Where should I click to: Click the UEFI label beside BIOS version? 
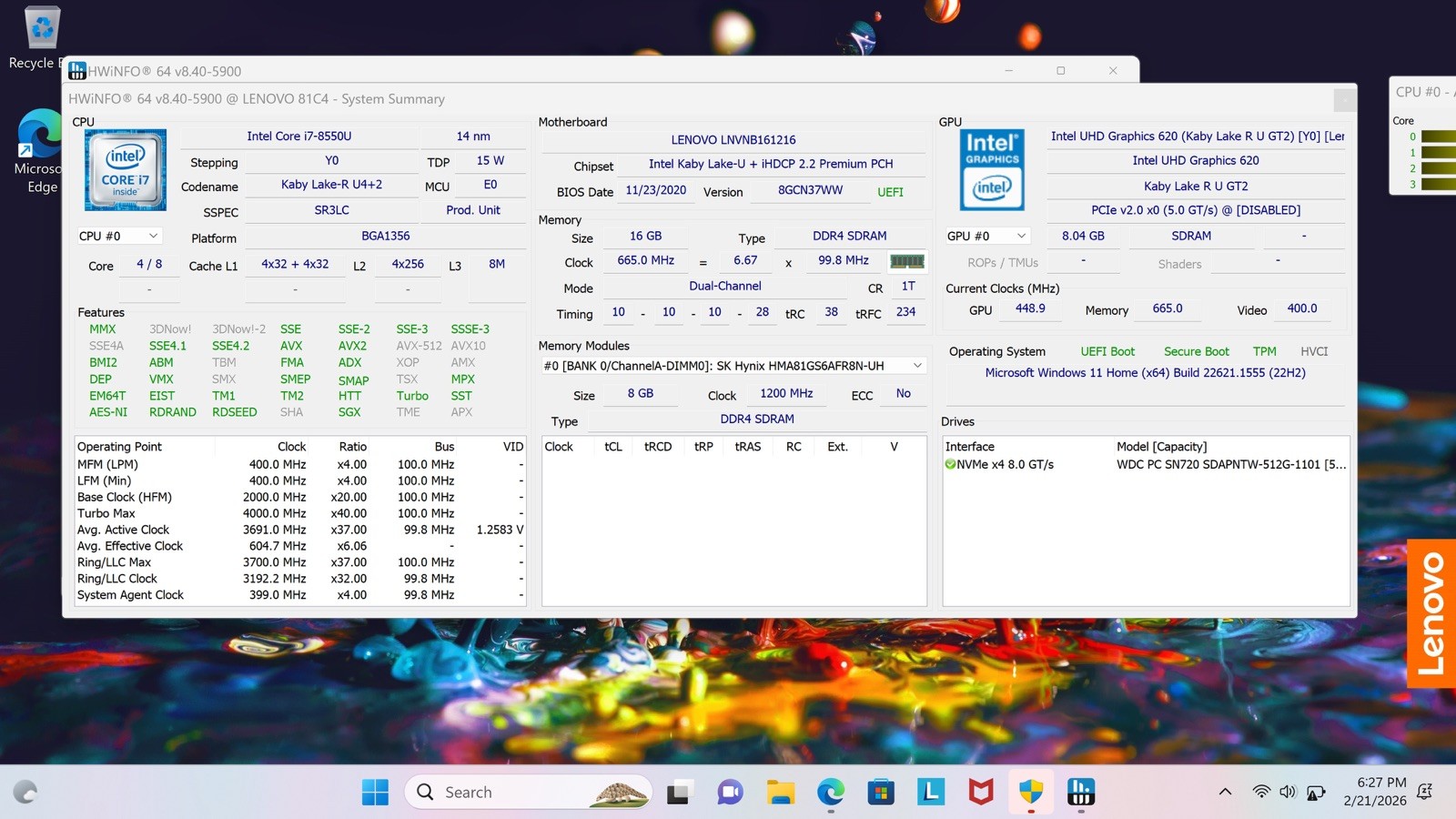890,192
